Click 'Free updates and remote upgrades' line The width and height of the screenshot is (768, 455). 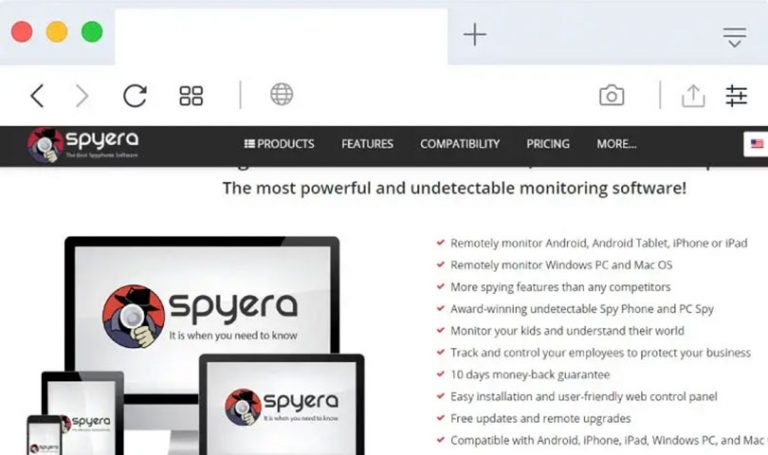coord(540,419)
